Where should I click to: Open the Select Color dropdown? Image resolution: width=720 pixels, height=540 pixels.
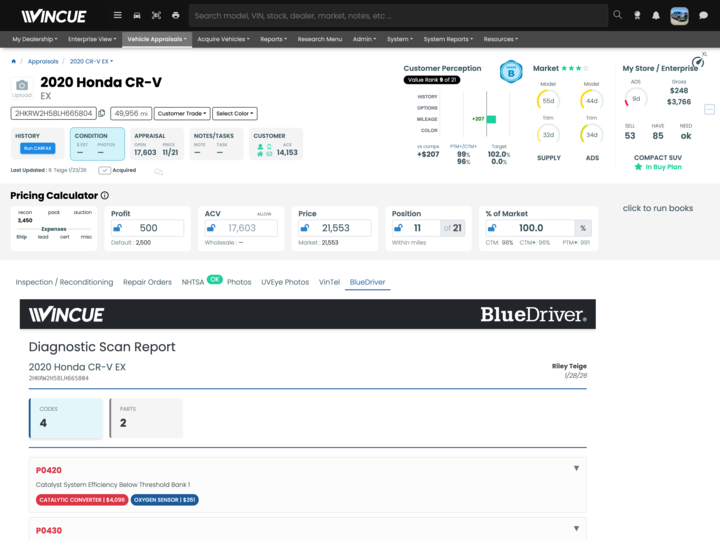coord(235,114)
